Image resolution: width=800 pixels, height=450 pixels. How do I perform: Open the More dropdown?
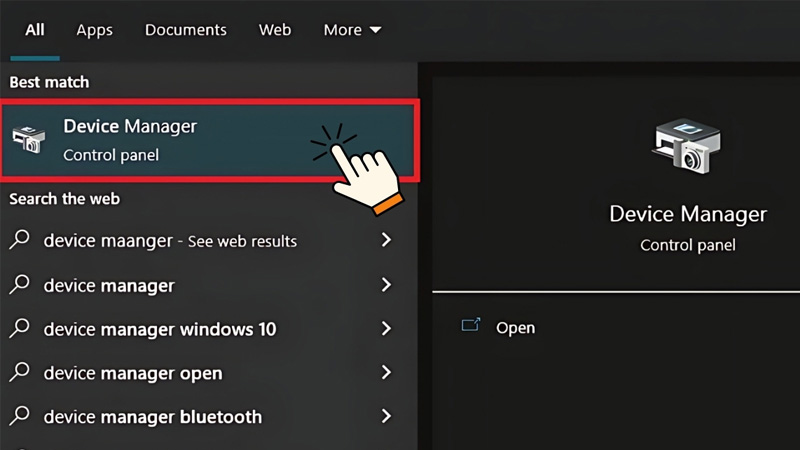click(352, 30)
